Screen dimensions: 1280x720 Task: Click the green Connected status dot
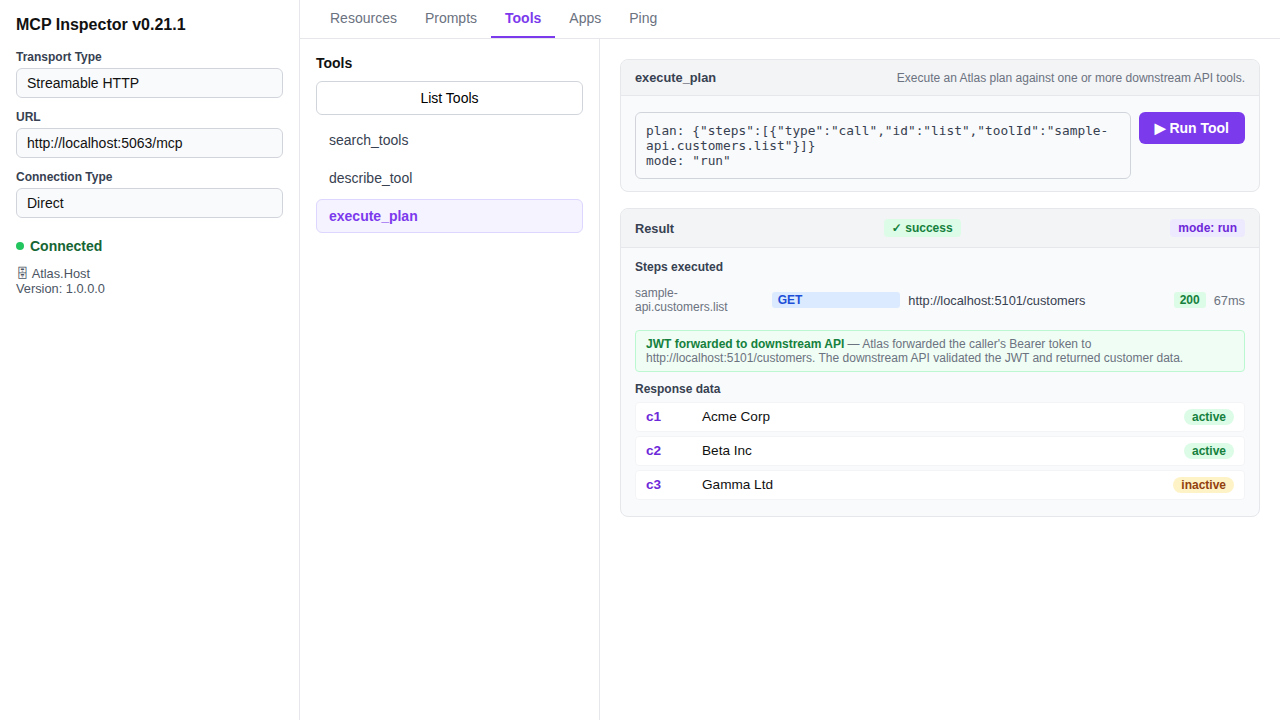click(x=22, y=246)
